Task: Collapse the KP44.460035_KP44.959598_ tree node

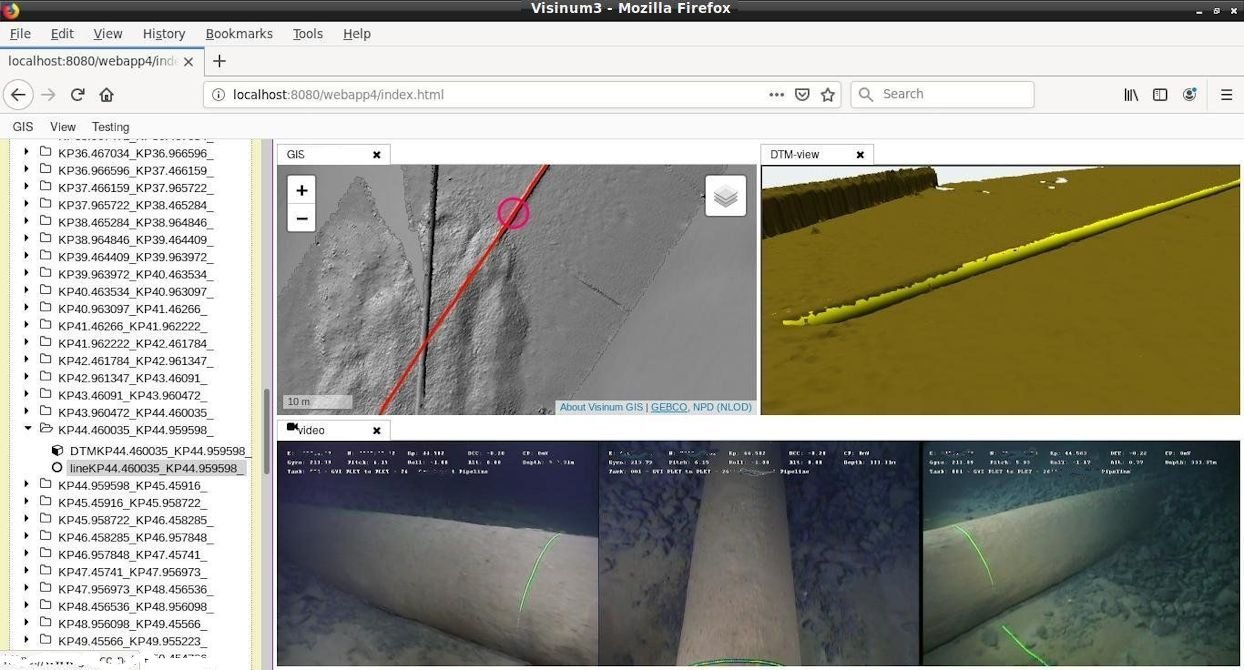Action: tap(29, 428)
